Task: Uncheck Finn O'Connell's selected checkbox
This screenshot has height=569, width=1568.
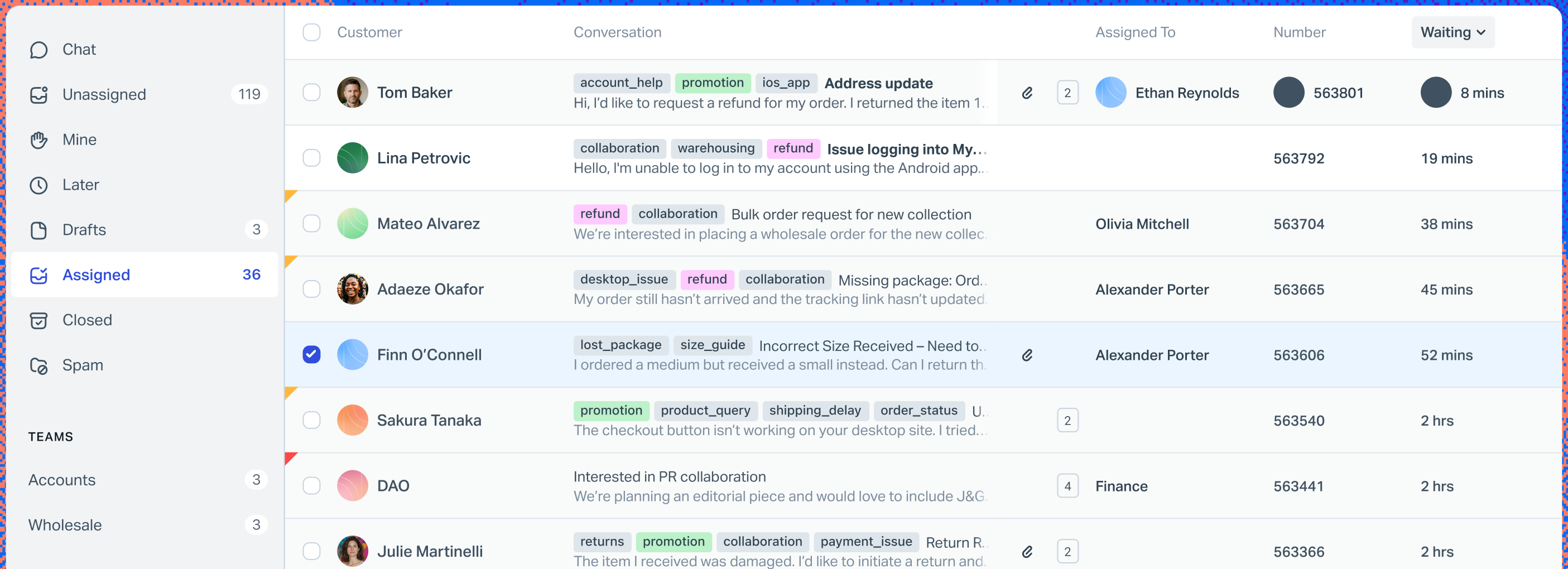Action: point(312,355)
